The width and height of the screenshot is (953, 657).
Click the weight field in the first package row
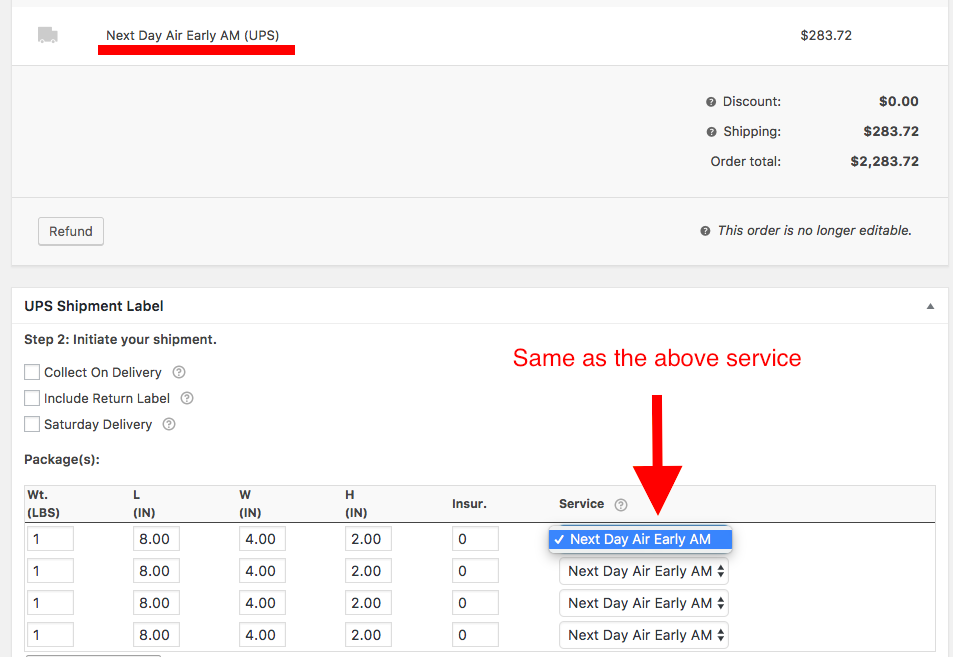(50, 539)
